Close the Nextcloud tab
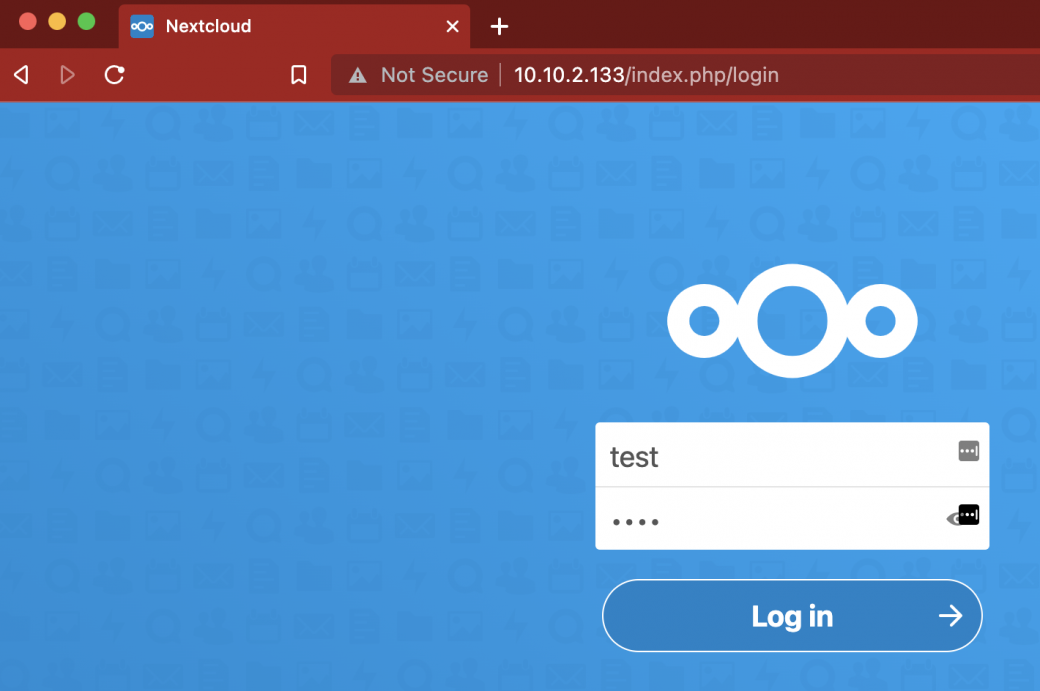Screen dimensions: 1040x691 coord(452,26)
